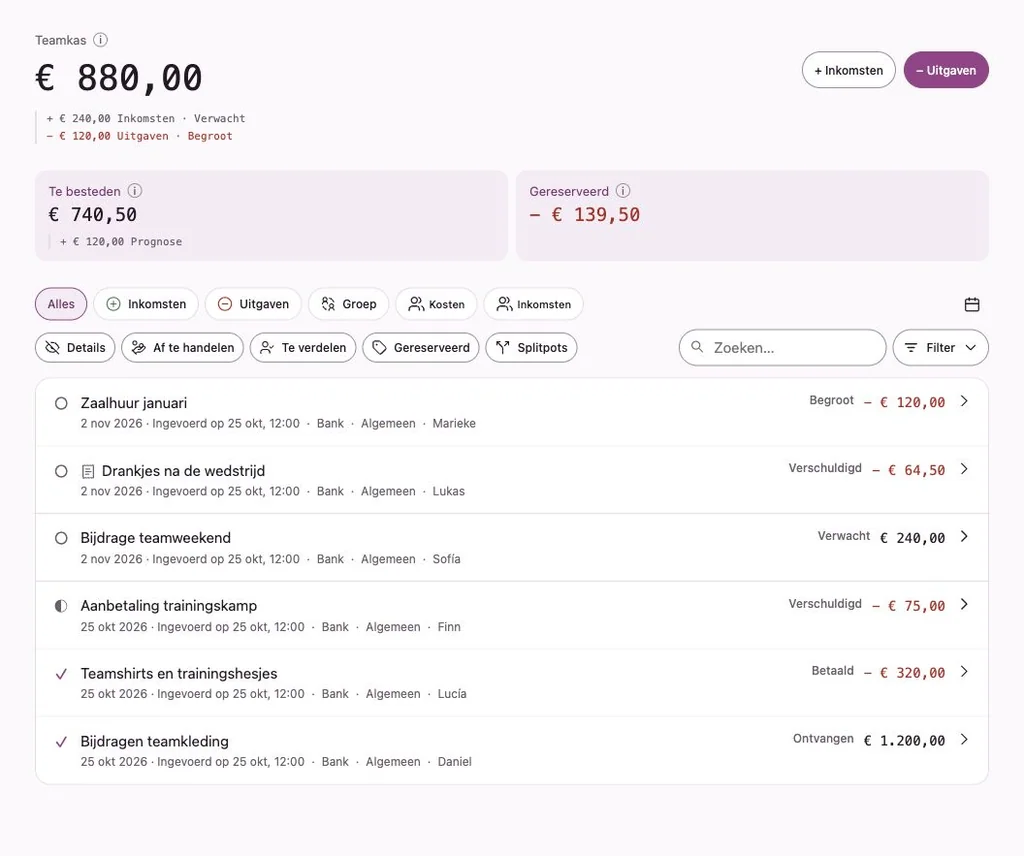
Task: Select the Uitgaven tab with minus icon
Action: 253,304
